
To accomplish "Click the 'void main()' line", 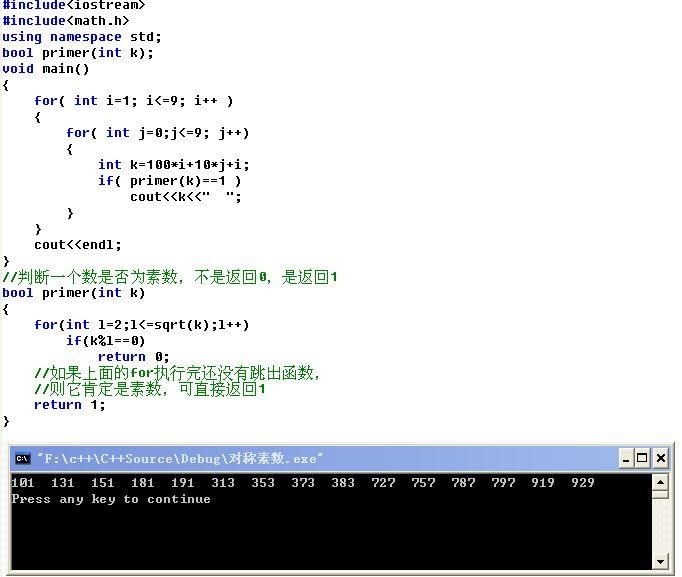I will coord(46,69).
